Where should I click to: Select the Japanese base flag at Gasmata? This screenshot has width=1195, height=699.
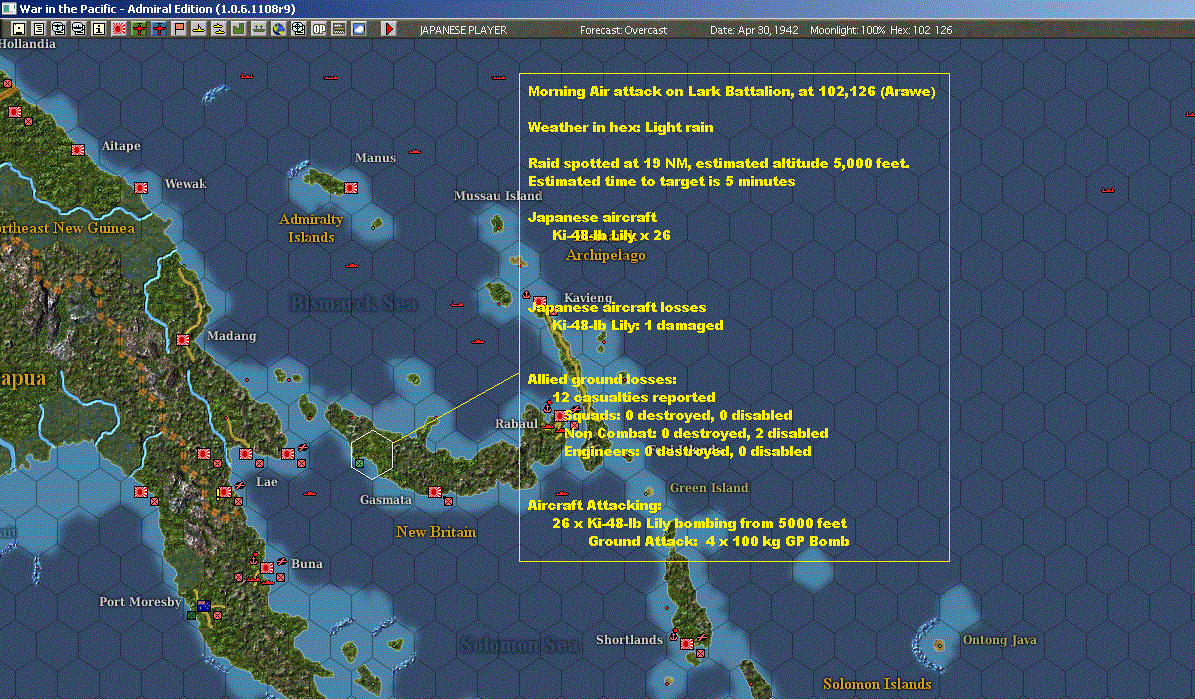click(x=434, y=492)
